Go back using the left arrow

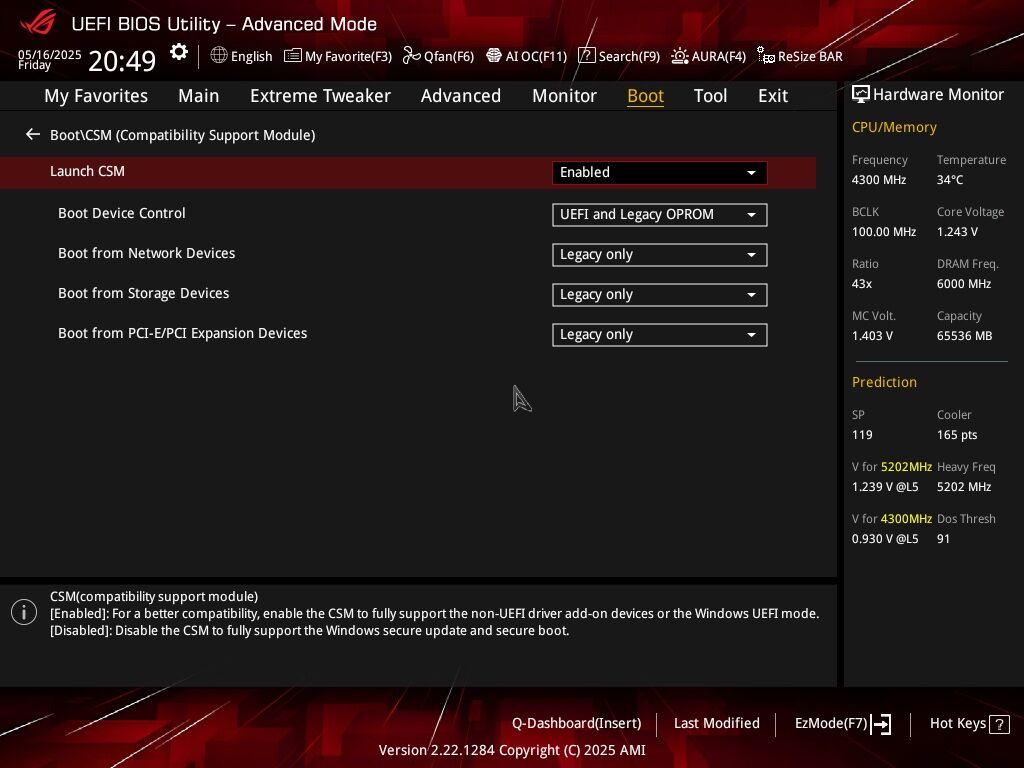(33, 135)
